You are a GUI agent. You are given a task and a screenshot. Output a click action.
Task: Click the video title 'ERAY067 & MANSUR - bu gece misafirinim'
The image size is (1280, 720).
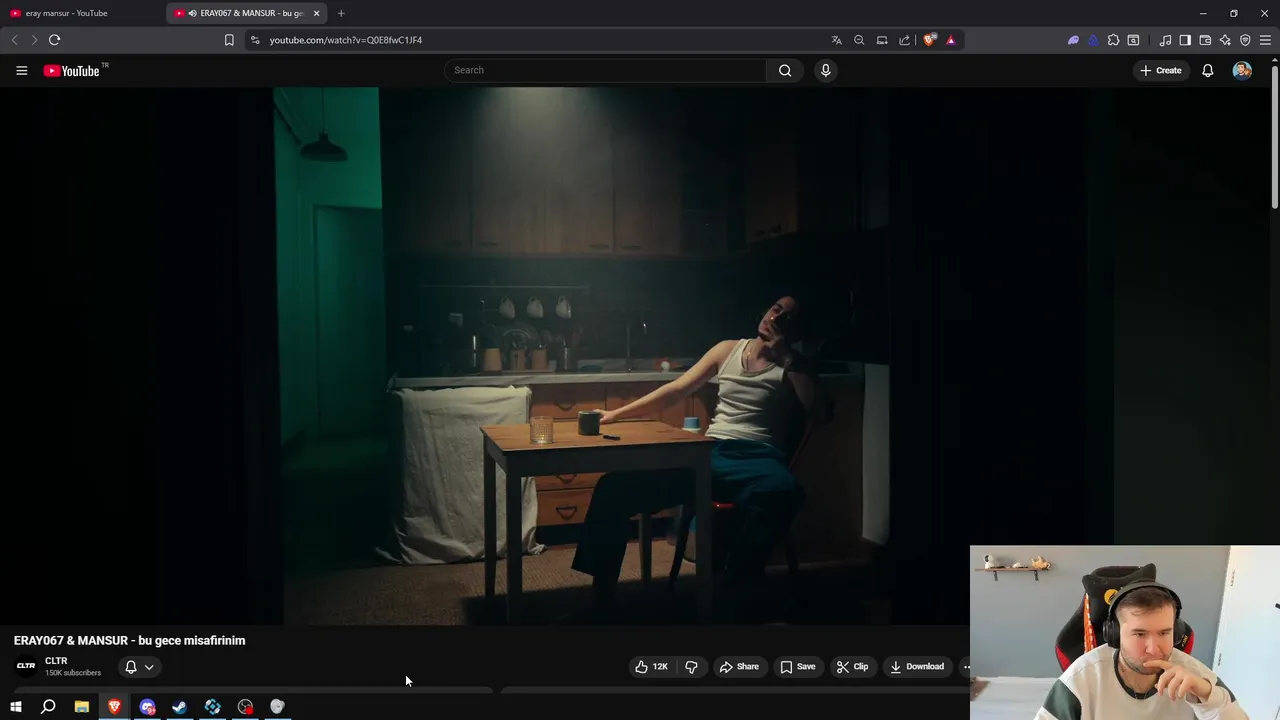pos(129,641)
